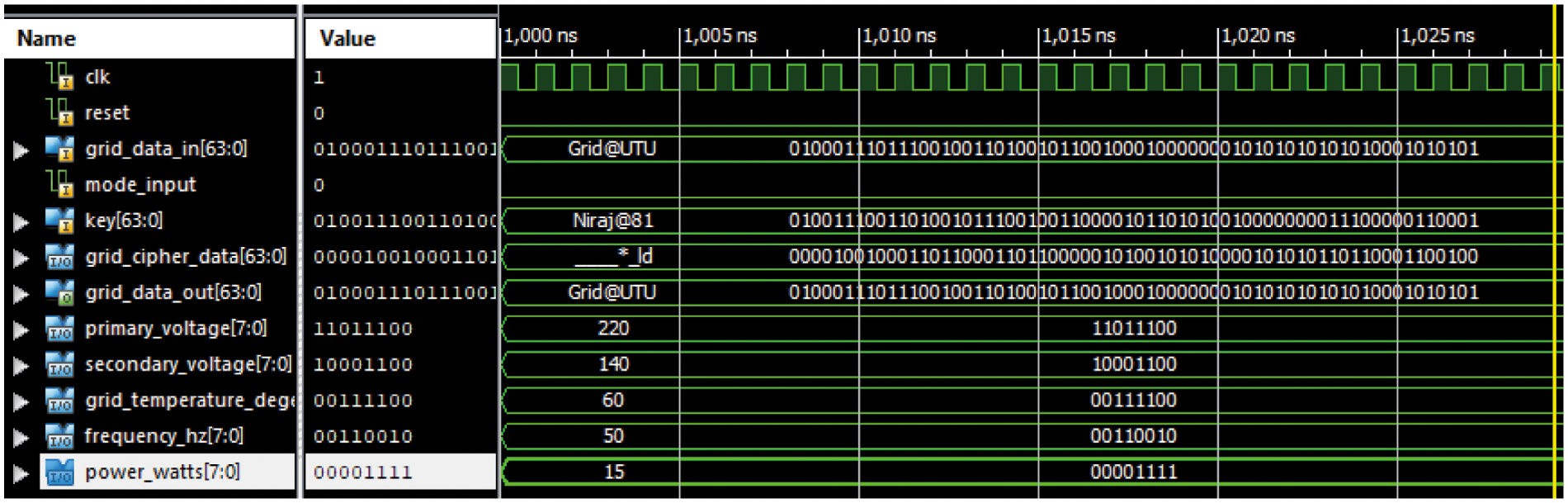This screenshot has height=503, width=1568.
Task: Click the grid_cipher_data bus icon
Action: coord(60,257)
